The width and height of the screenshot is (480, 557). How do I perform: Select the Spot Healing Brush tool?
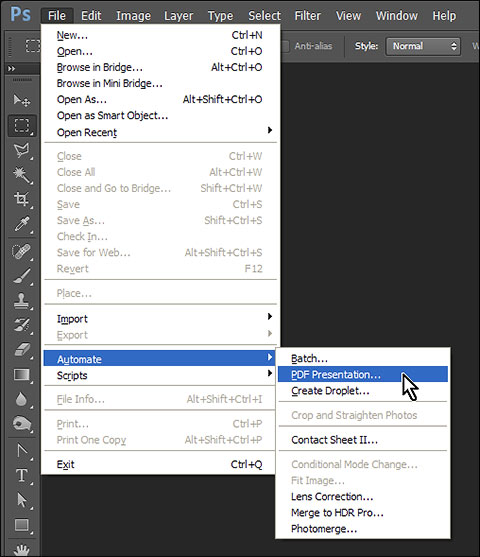click(x=22, y=252)
